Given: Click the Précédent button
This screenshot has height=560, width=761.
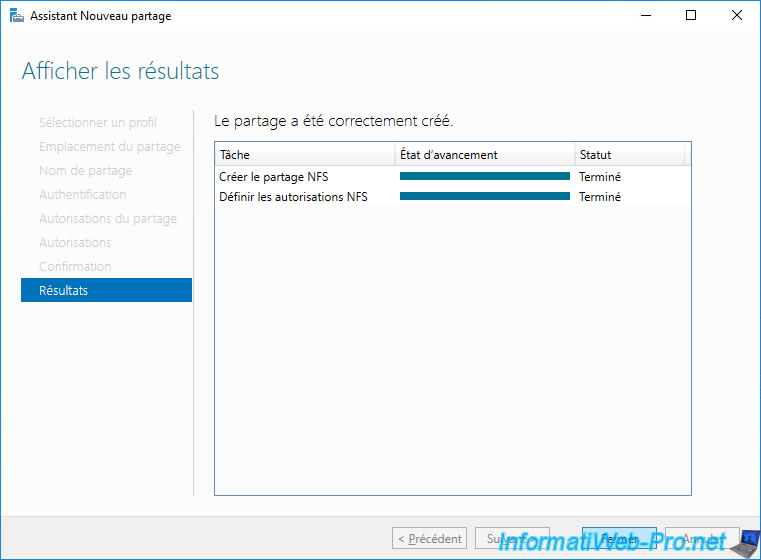Looking at the screenshot, I should [x=429, y=539].
